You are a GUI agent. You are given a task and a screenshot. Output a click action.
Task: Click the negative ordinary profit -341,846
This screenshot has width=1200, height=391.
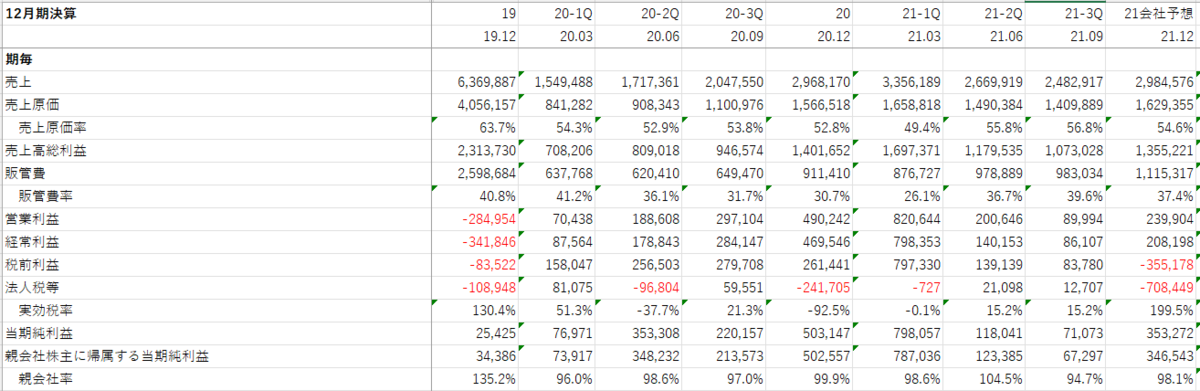(x=489, y=241)
